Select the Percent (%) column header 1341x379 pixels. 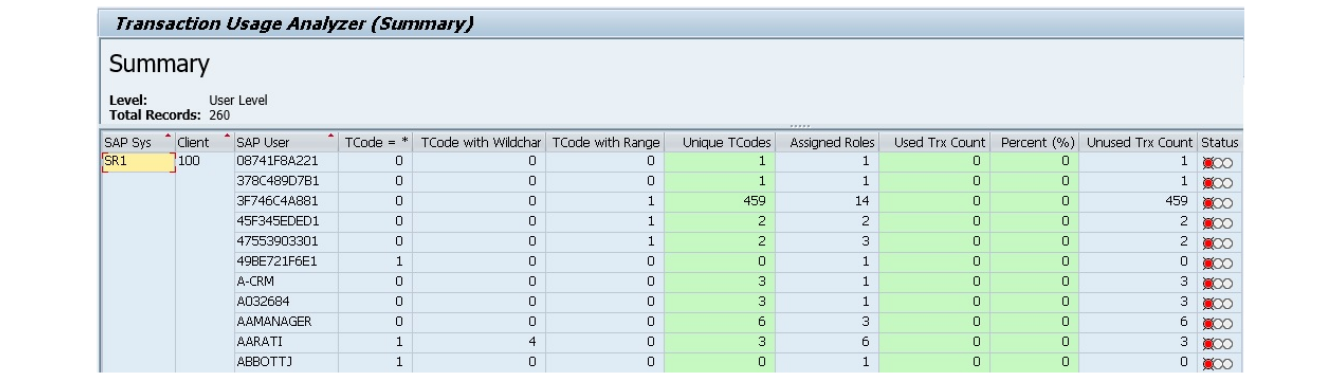tap(1037, 143)
